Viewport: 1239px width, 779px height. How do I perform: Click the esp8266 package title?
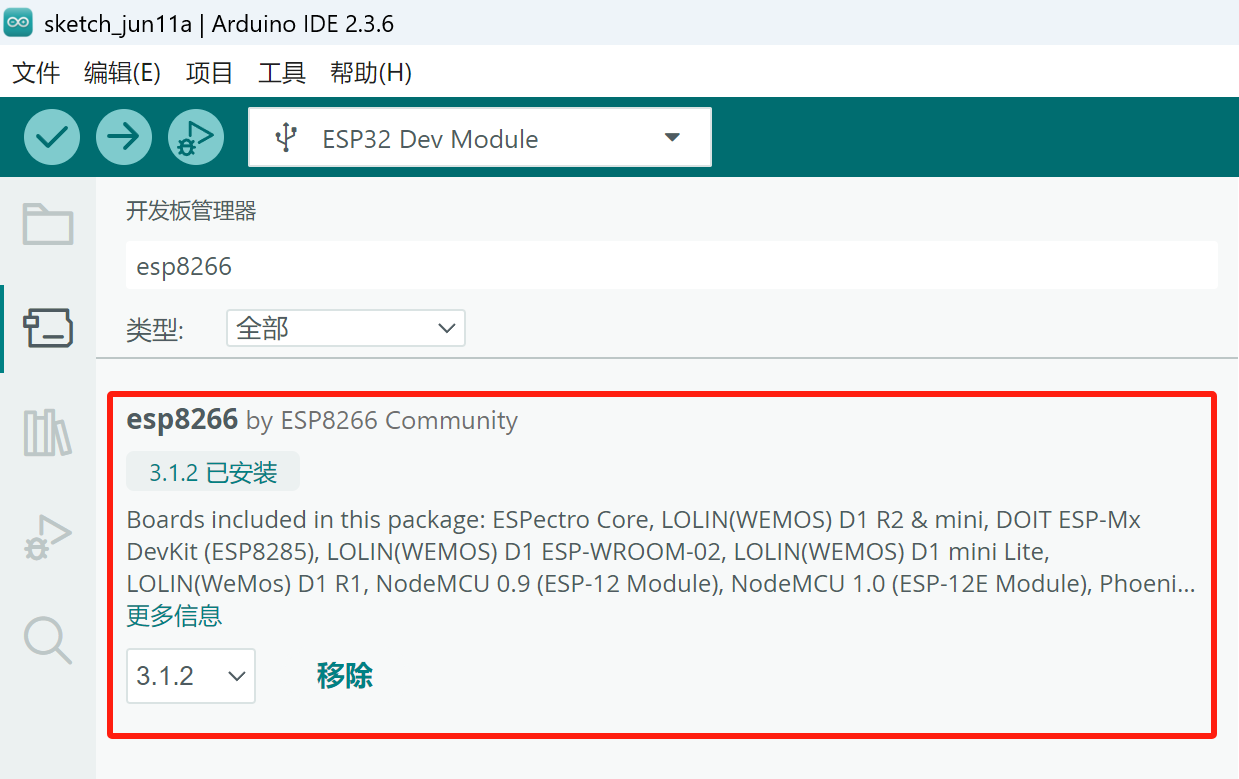[182, 420]
